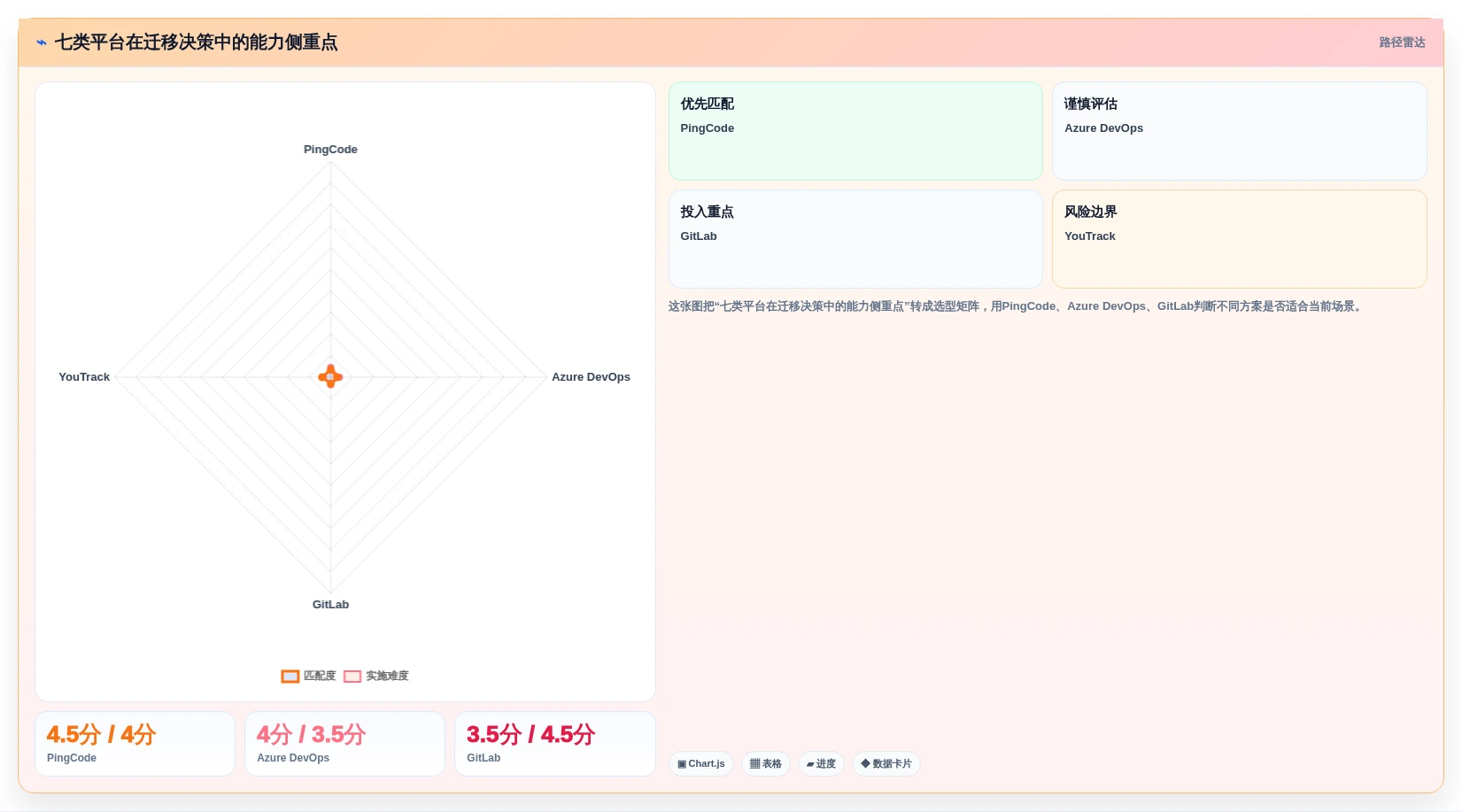Click the Azure DevOps axis label on radar
Image resolution: width=1462 pixels, height=812 pixels.
click(x=591, y=376)
